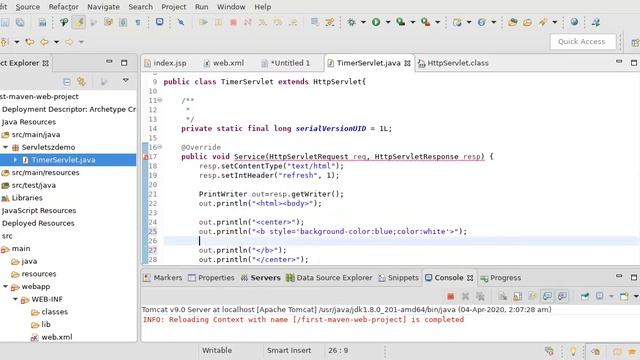640x360 pixels.
Task: Open the Project Explorer View Menu triangle
Action: pyautogui.click(x=126, y=81)
